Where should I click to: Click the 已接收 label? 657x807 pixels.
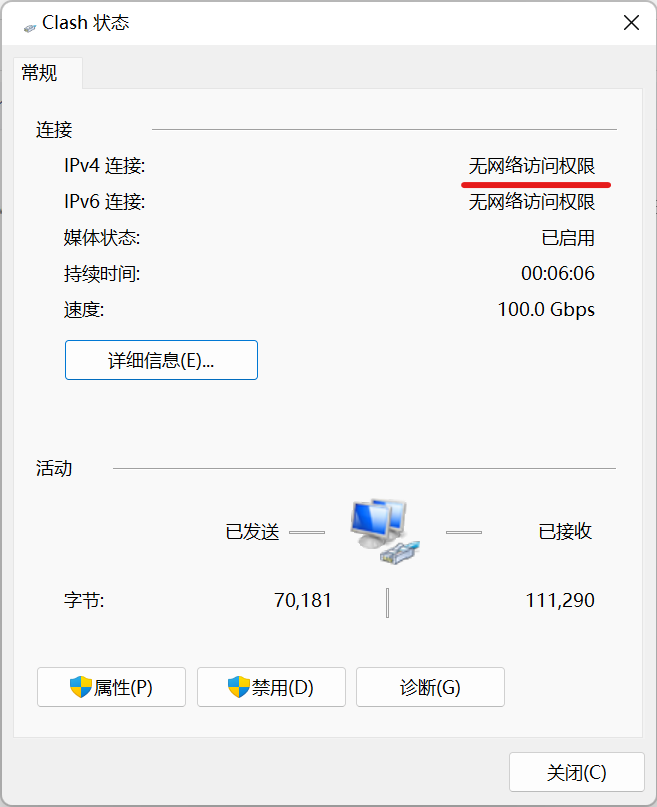pos(565,532)
